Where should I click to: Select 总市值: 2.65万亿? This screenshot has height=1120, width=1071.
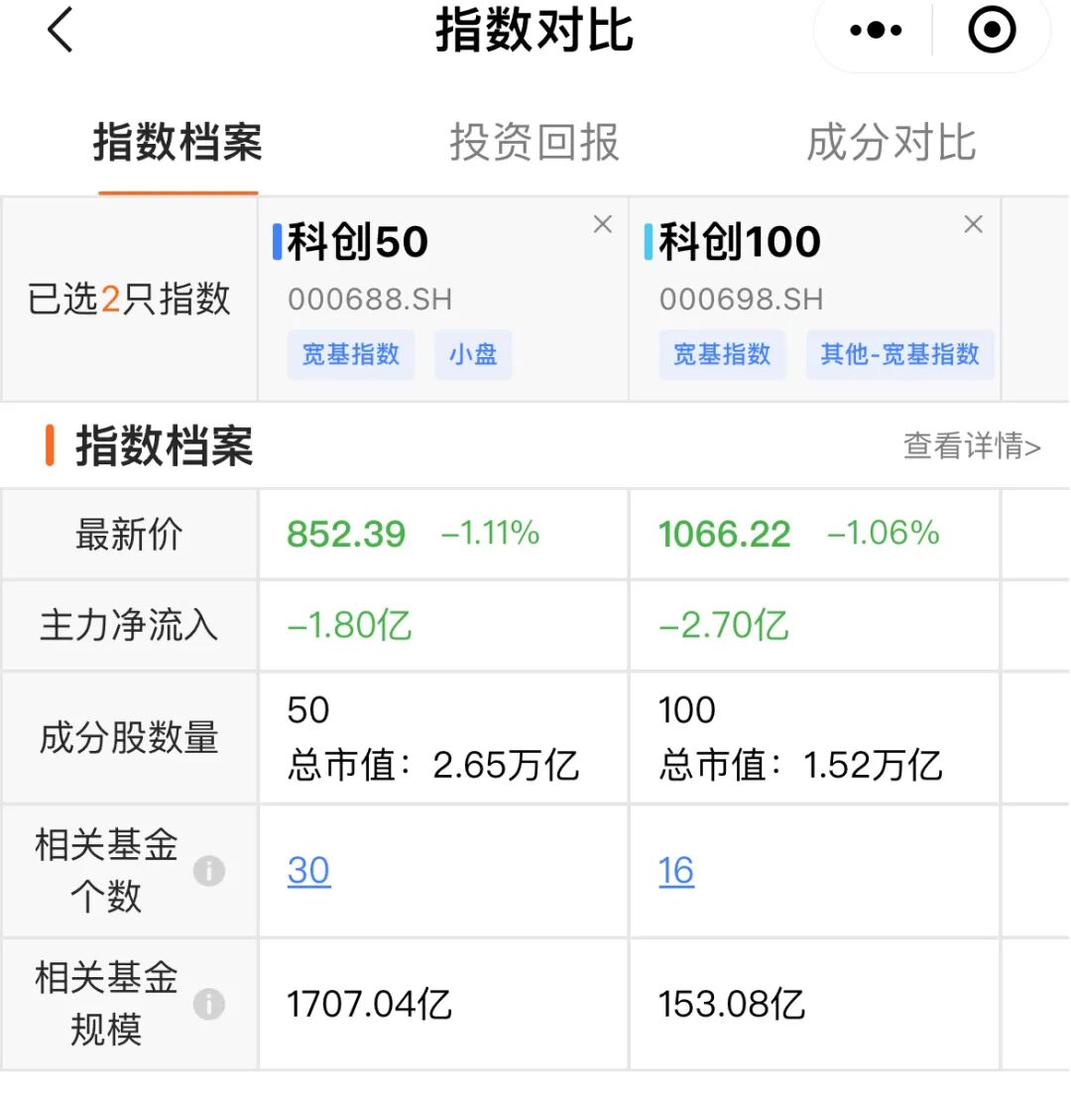click(x=432, y=765)
